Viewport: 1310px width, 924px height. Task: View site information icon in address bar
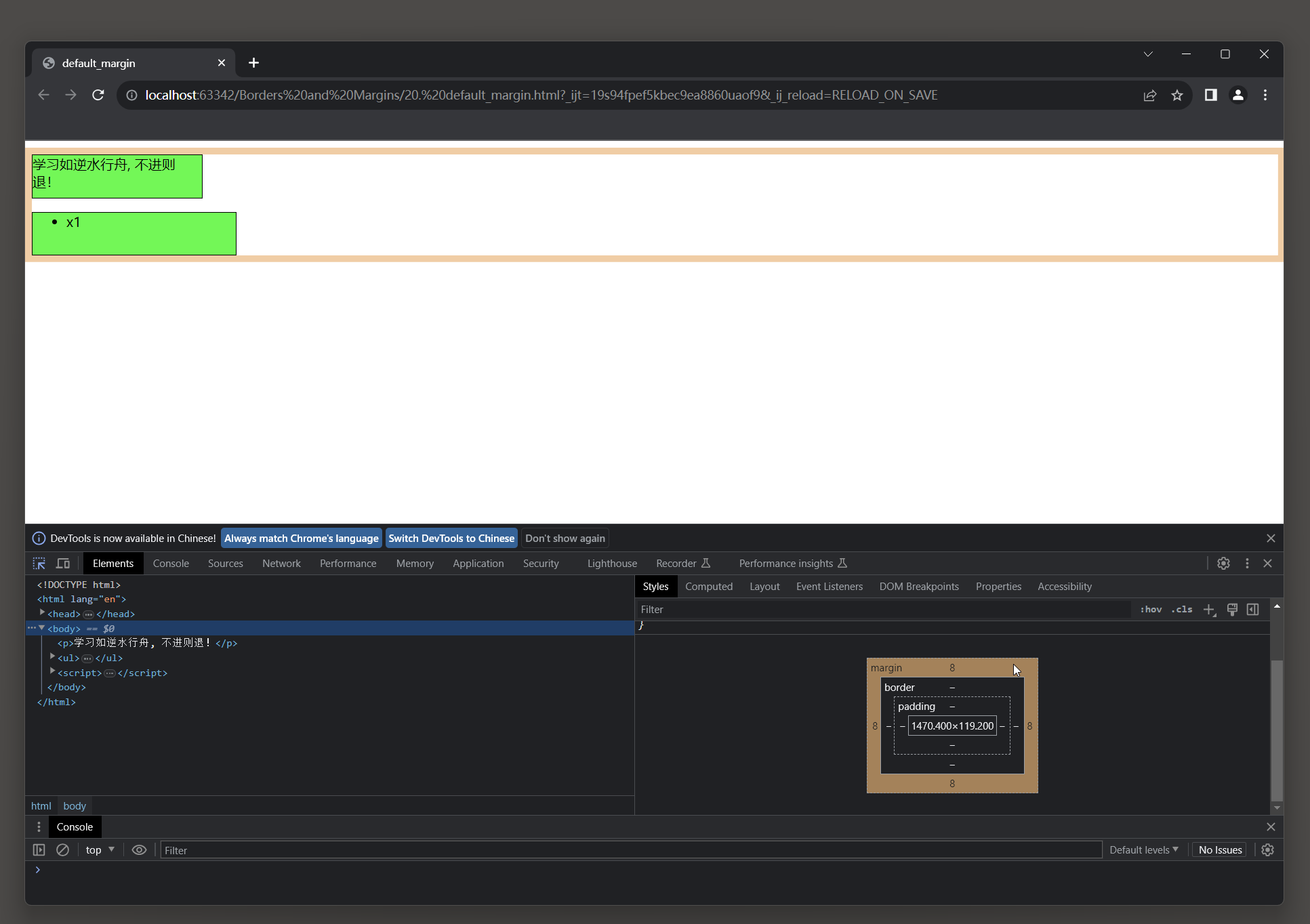click(132, 96)
